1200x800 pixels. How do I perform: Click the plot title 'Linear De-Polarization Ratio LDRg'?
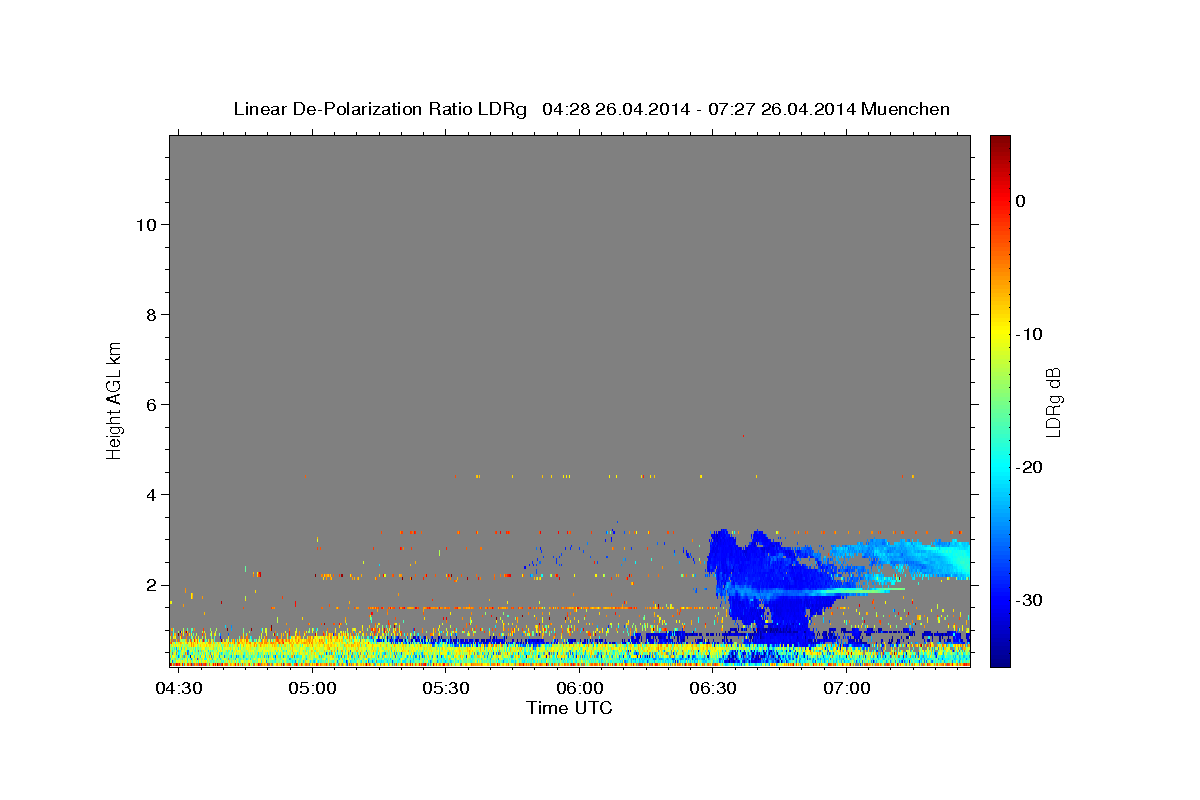[380, 109]
